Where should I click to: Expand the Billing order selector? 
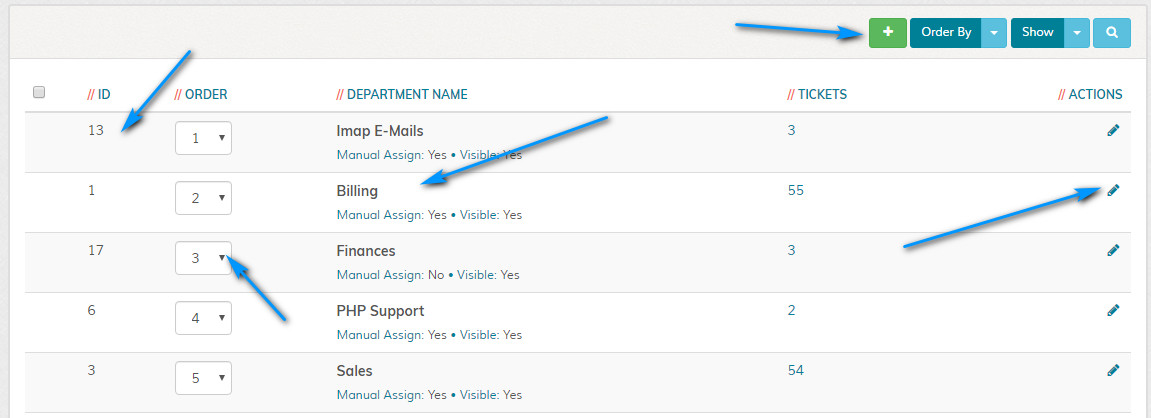[203, 199]
